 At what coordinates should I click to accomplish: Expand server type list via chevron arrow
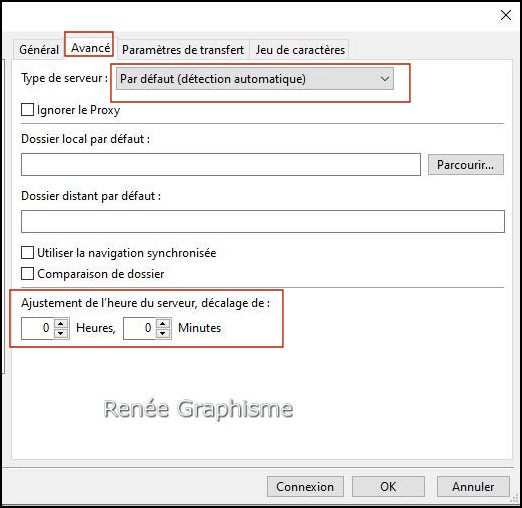[385, 79]
